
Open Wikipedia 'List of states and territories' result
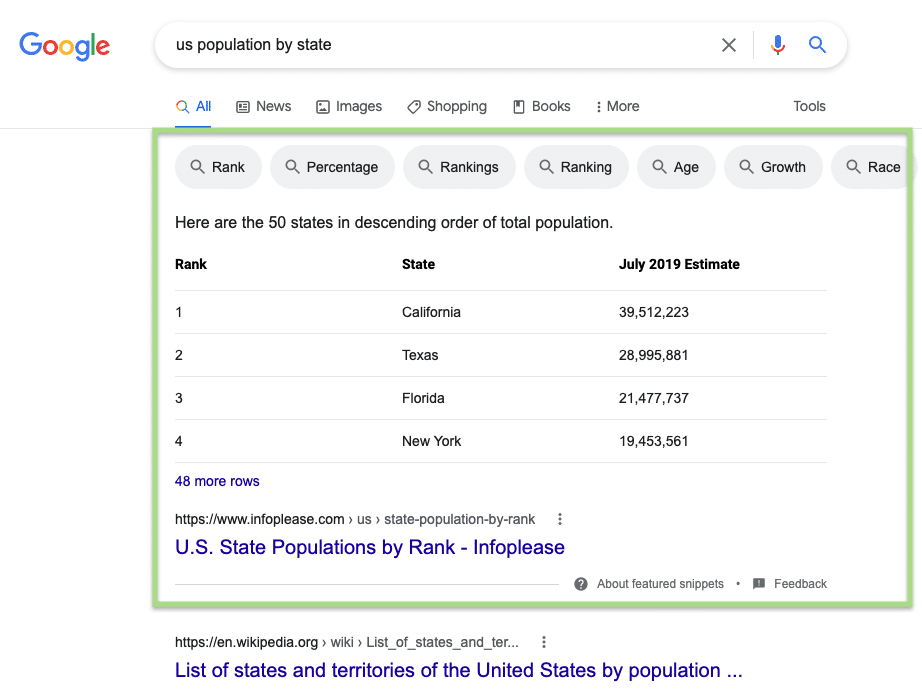point(459,670)
